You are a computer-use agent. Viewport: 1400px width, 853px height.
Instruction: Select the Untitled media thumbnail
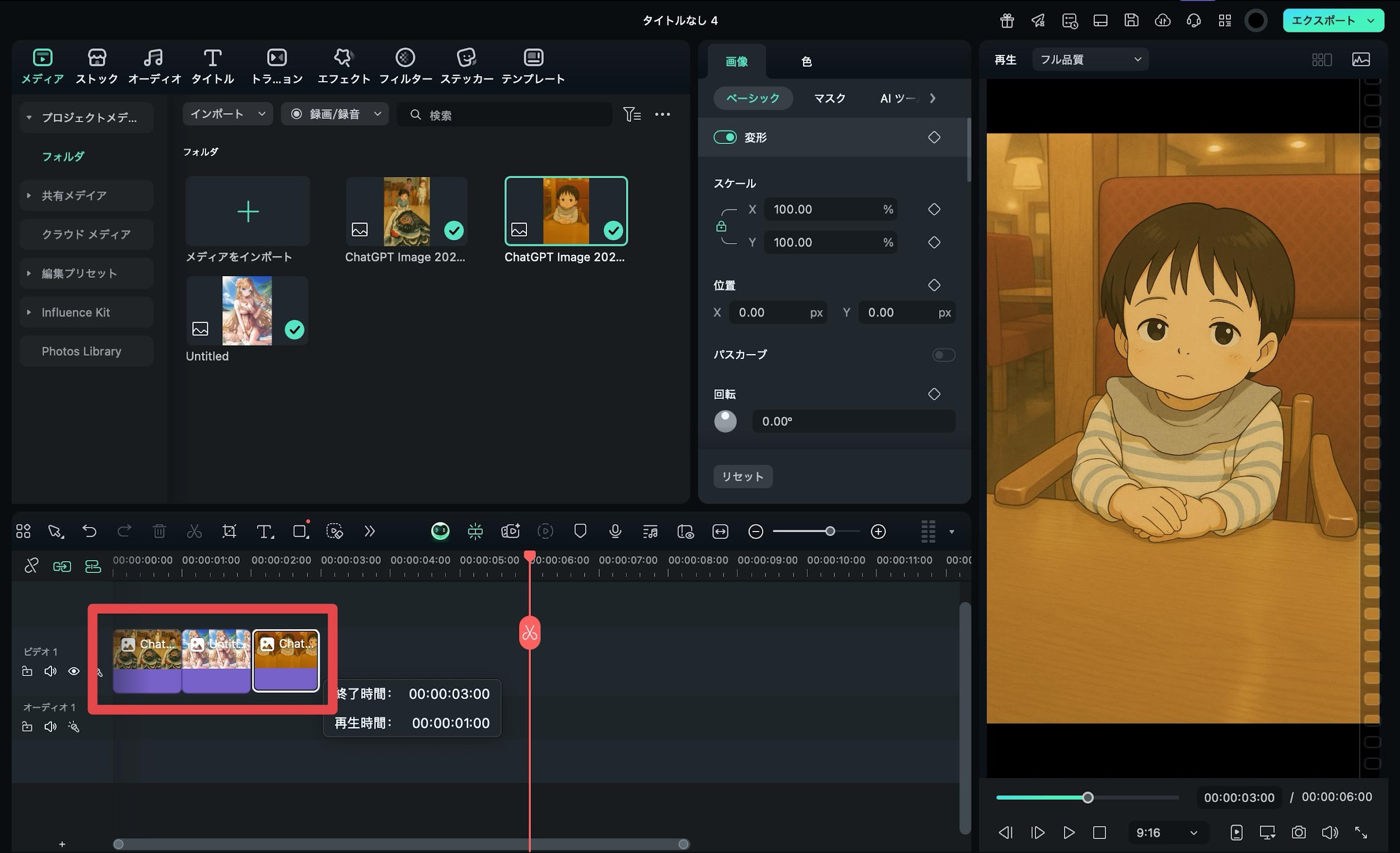(247, 311)
